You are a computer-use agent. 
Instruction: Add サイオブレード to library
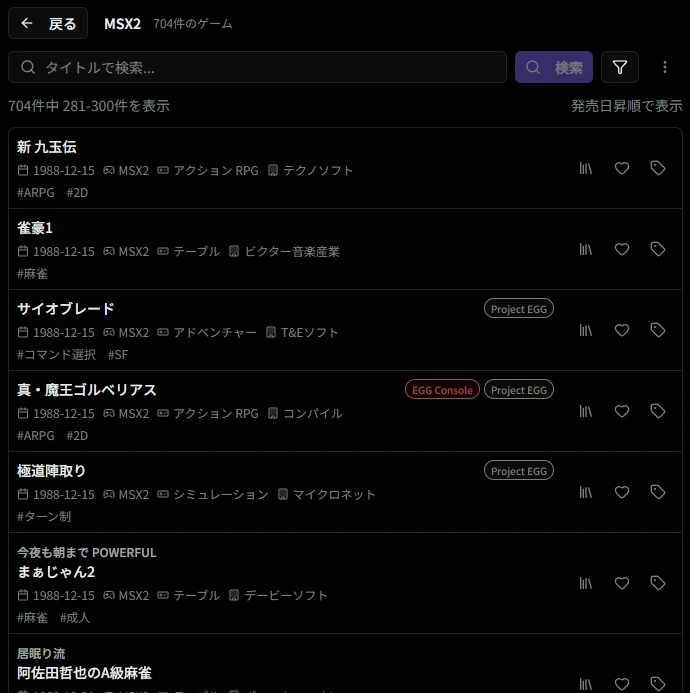[x=586, y=330]
